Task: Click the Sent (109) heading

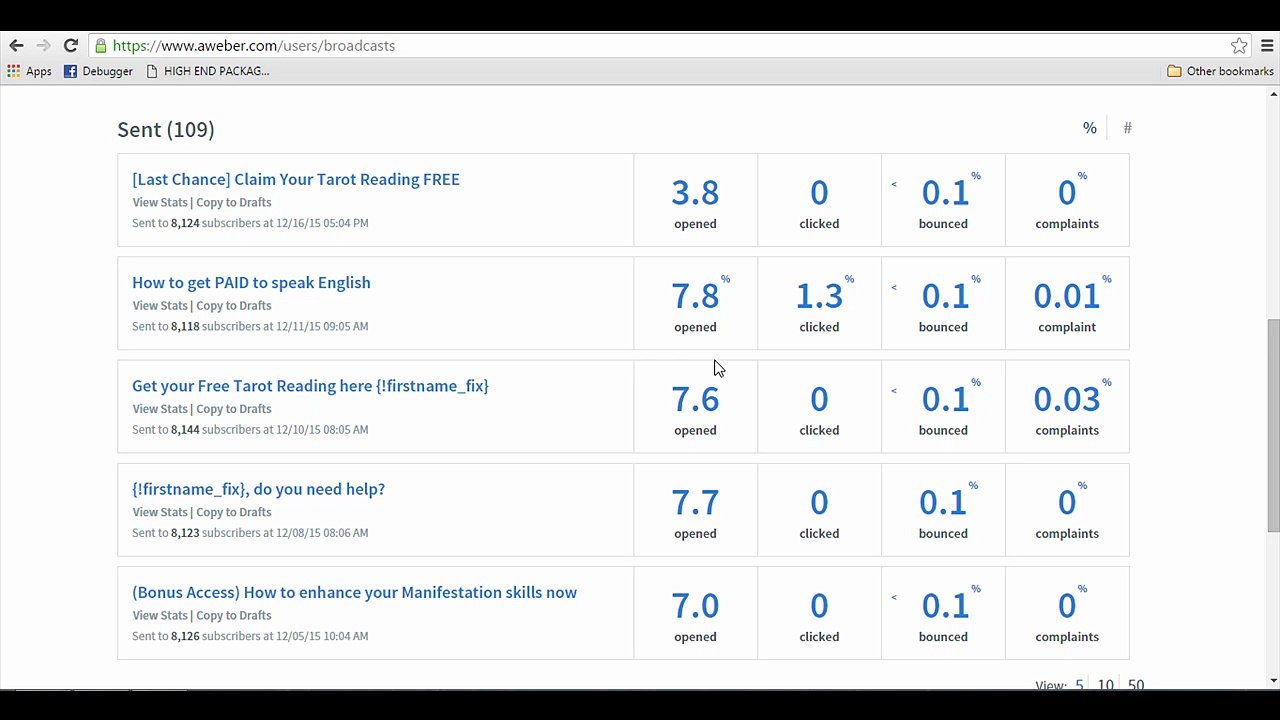Action: [166, 129]
